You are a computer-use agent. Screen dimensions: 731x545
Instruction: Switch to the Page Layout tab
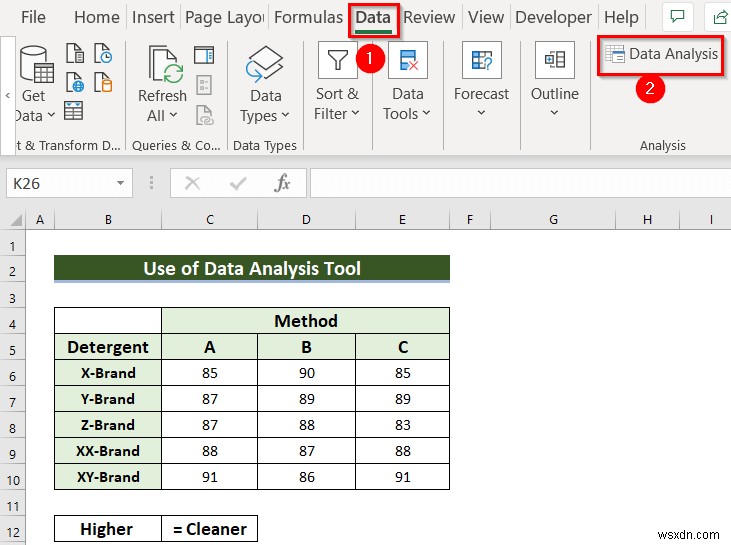coord(225,18)
